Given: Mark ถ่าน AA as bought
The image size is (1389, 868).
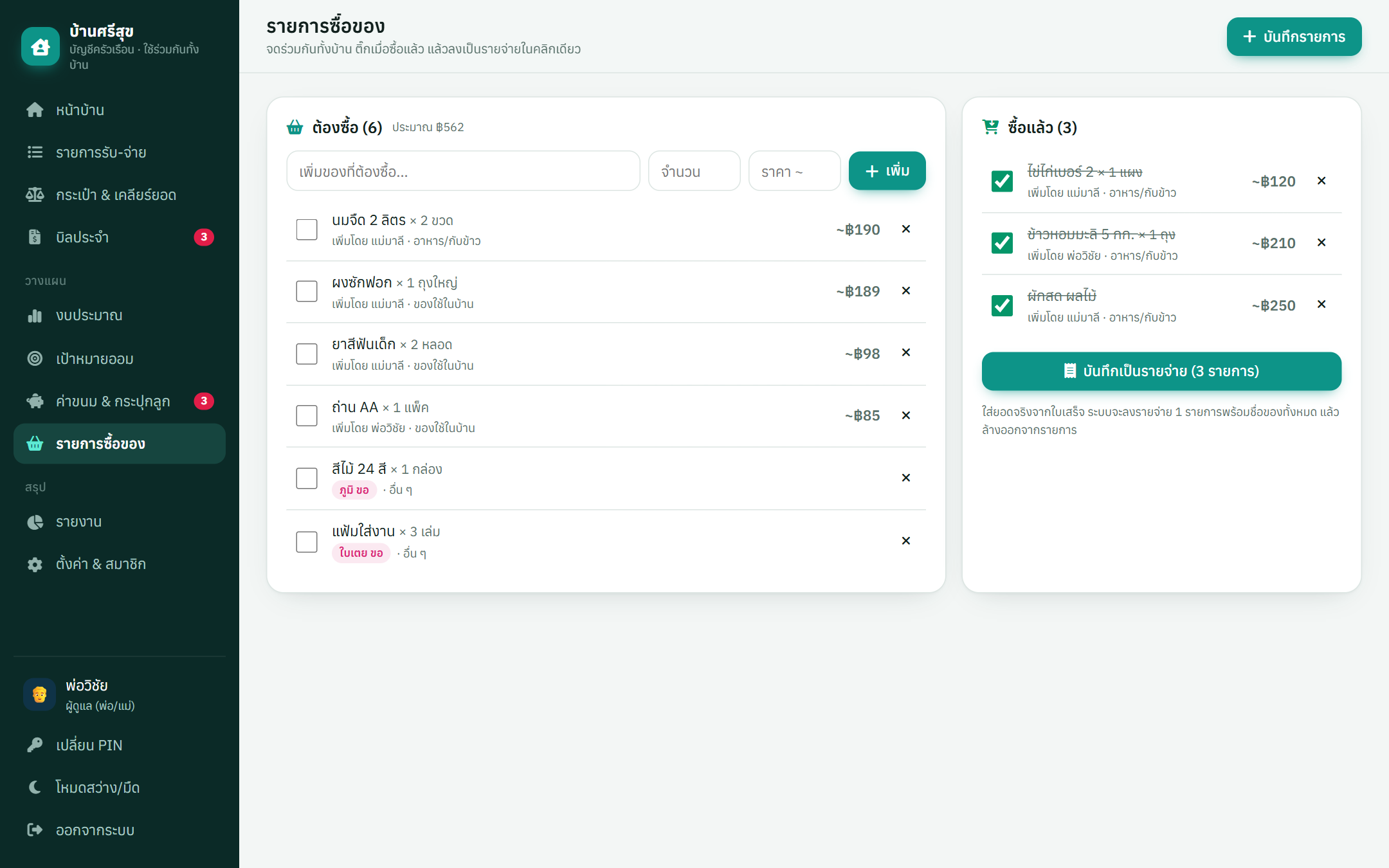Looking at the screenshot, I should pyautogui.click(x=307, y=415).
